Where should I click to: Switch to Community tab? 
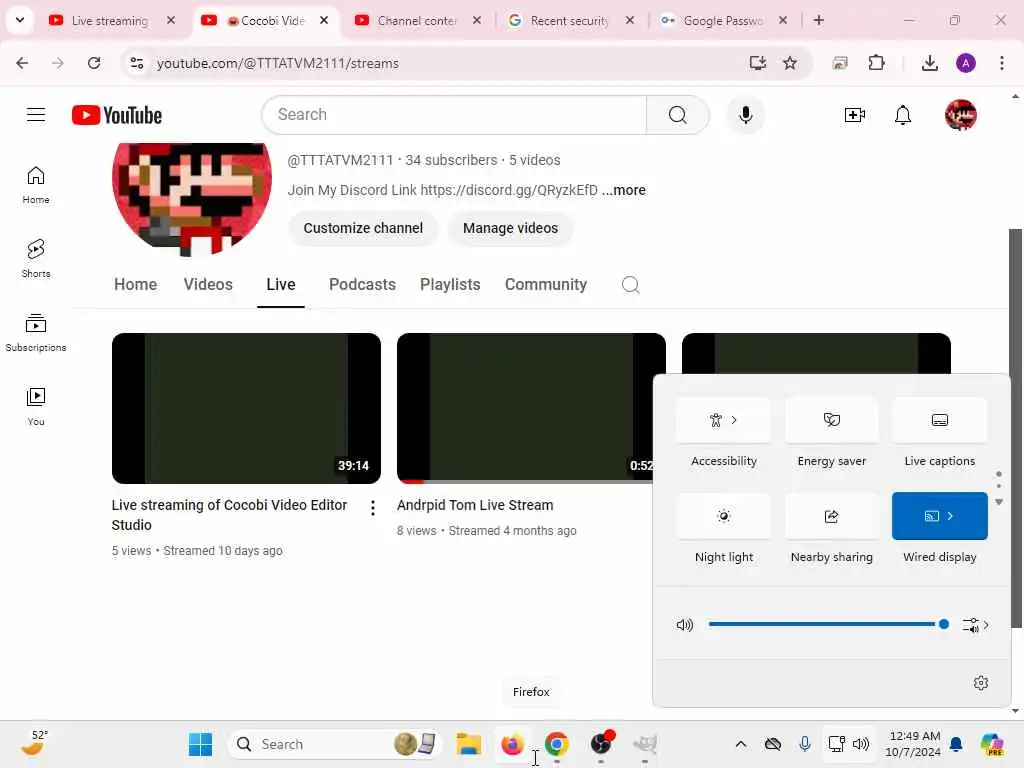click(x=545, y=285)
